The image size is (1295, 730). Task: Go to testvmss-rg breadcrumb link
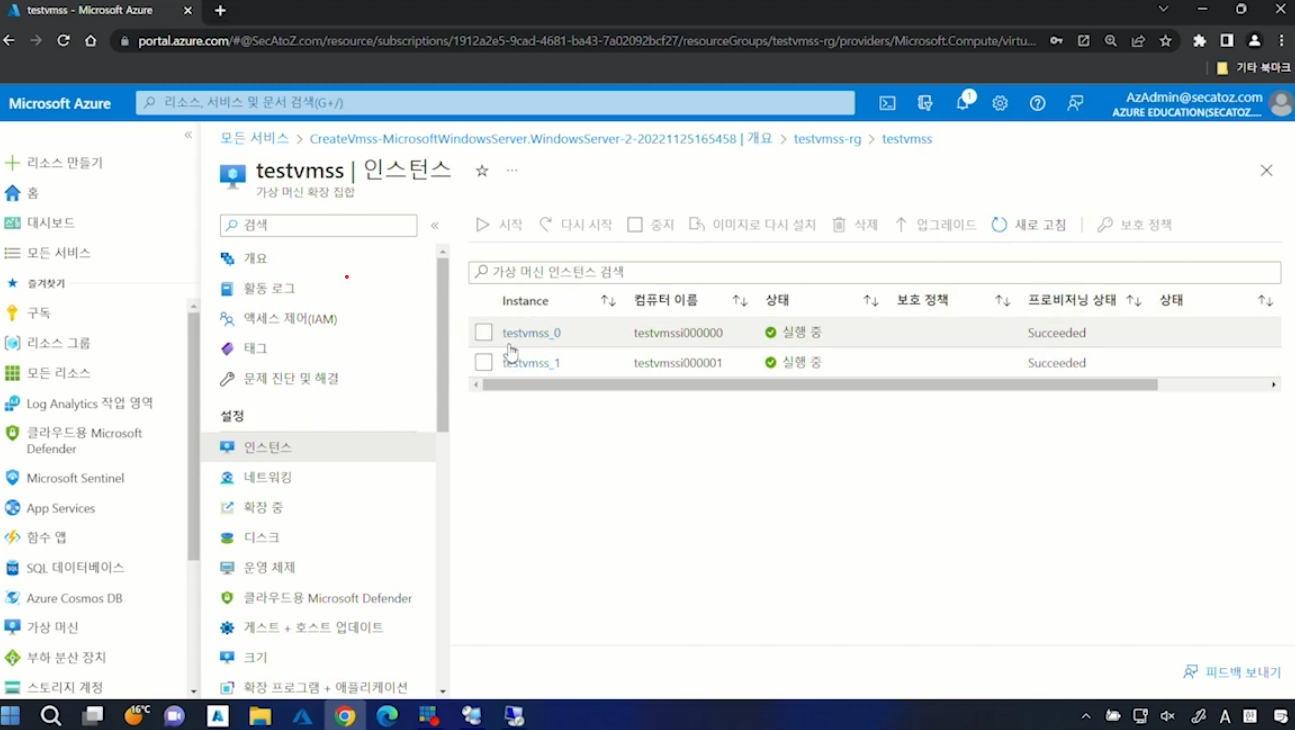pyautogui.click(x=827, y=139)
